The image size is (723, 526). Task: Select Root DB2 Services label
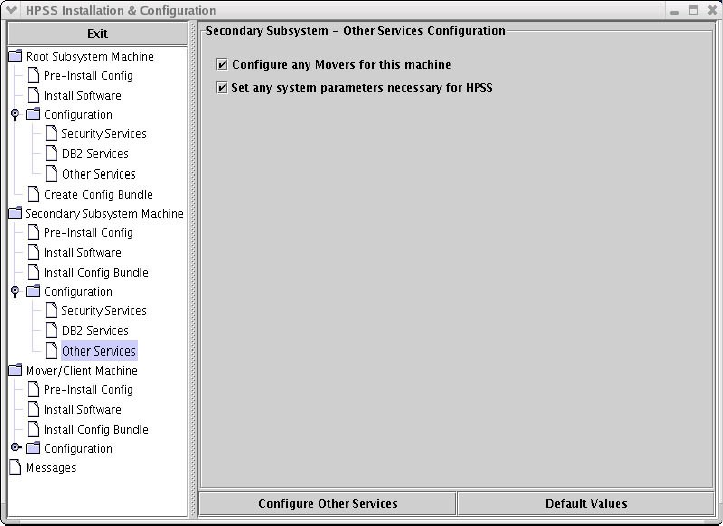95,154
